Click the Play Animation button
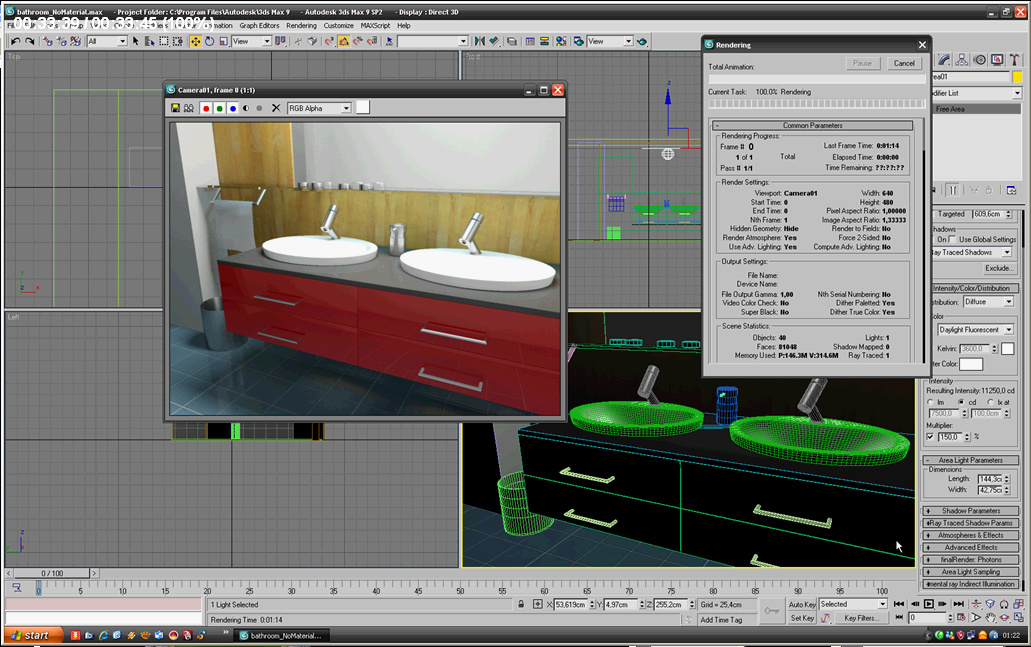The height and width of the screenshot is (647, 1031). (x=929, y=604)
